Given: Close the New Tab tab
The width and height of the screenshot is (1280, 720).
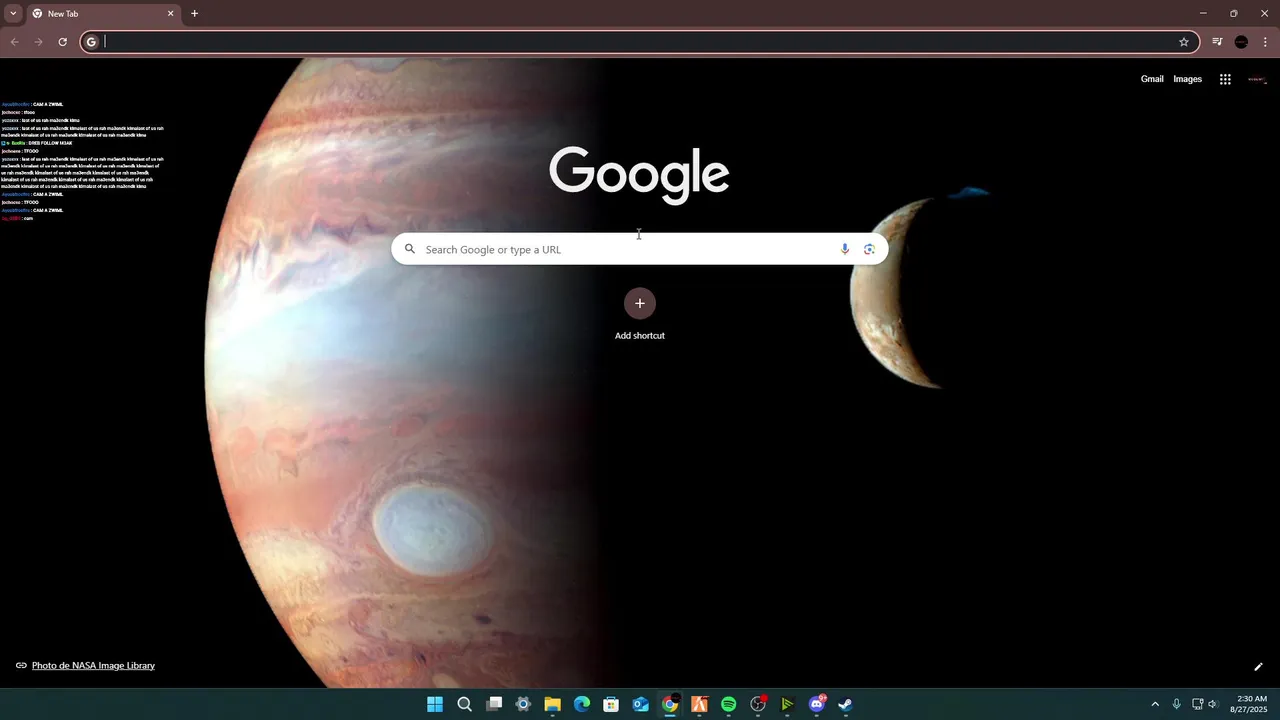Looking at the screenshot, I should [x=170, y=14].
